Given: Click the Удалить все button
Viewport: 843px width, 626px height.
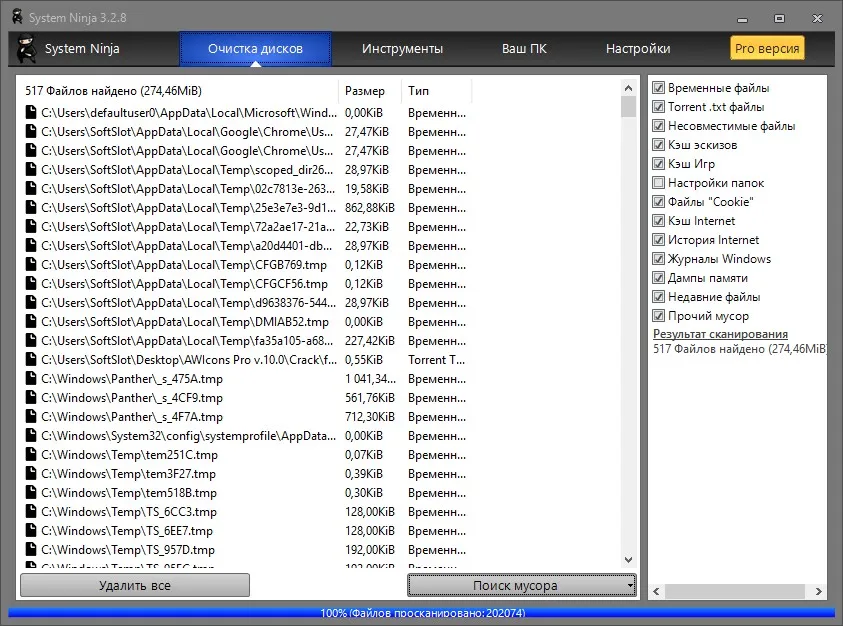Looking at the screenshot, I should click(135, 585).
